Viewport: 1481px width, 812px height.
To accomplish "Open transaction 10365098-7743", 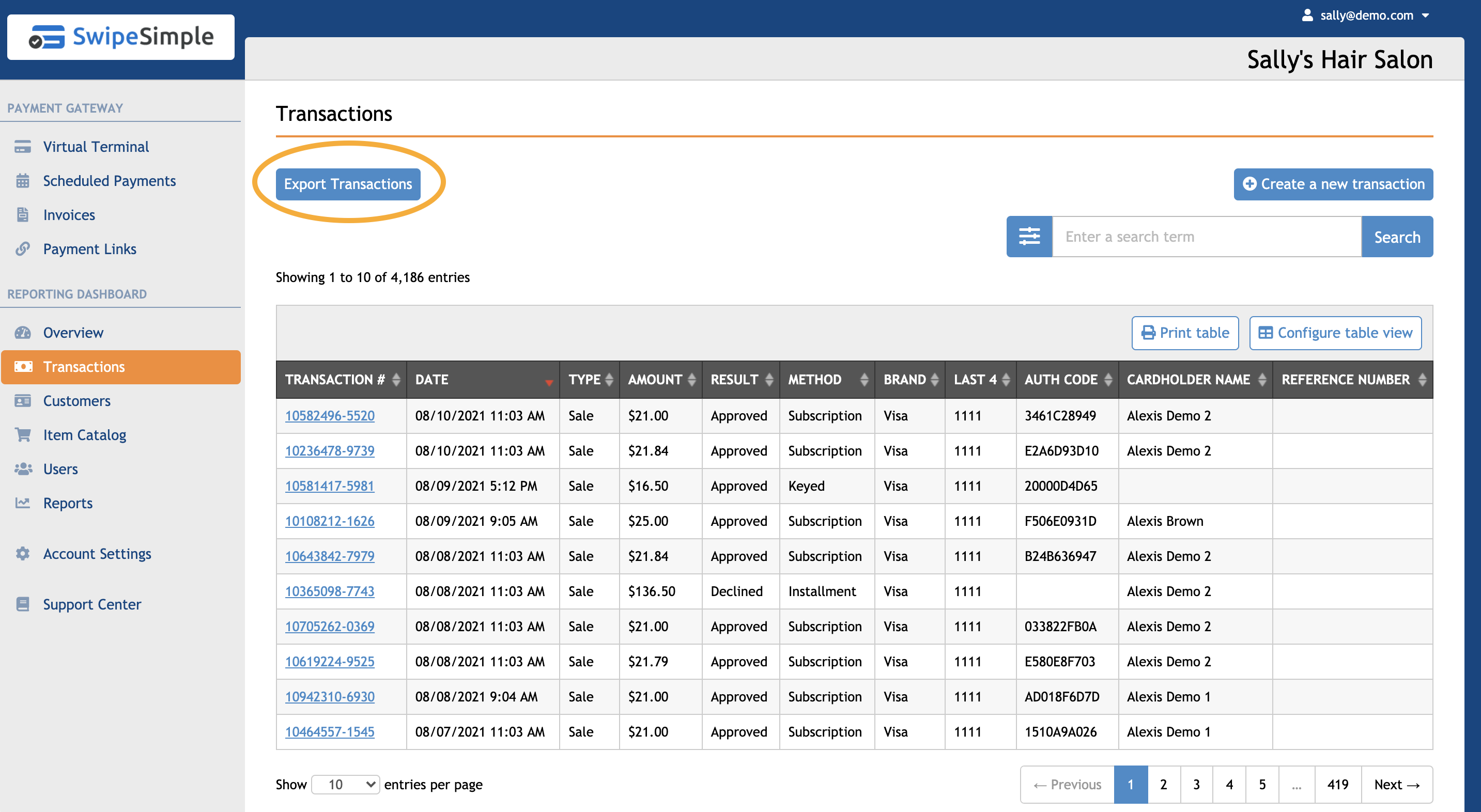I will click(330, 591).
